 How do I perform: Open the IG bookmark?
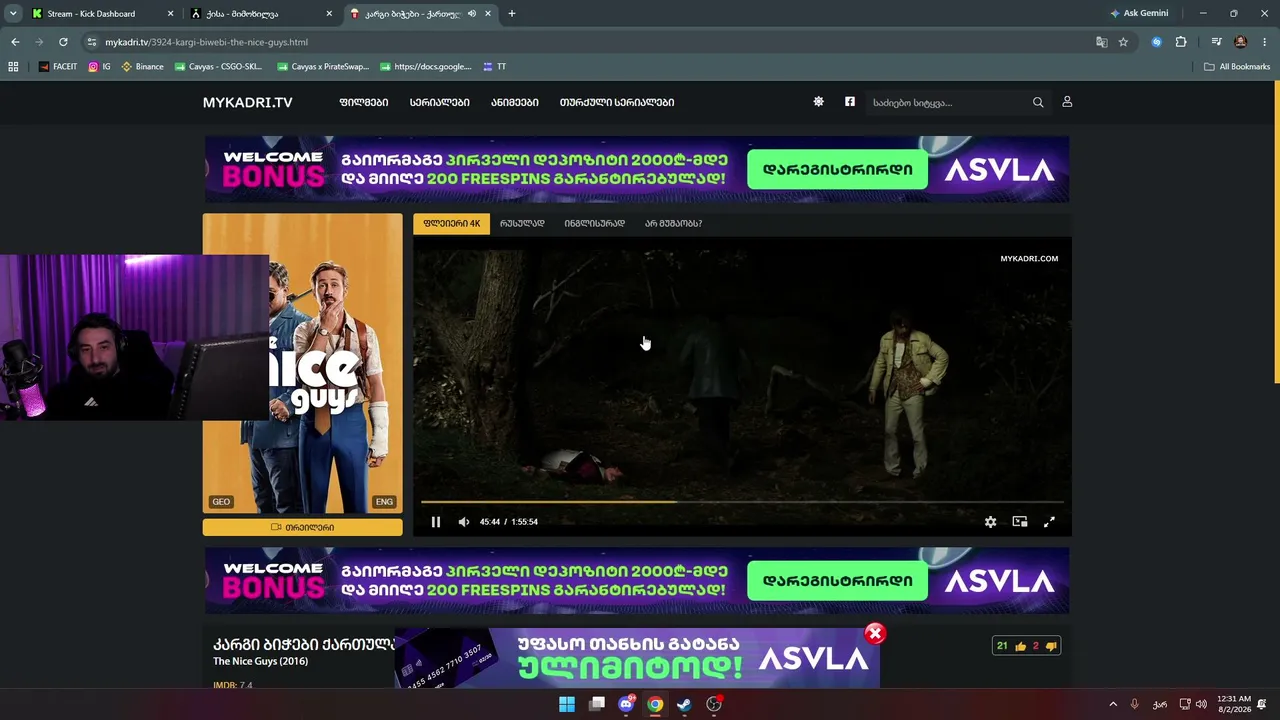pos(100,67)
